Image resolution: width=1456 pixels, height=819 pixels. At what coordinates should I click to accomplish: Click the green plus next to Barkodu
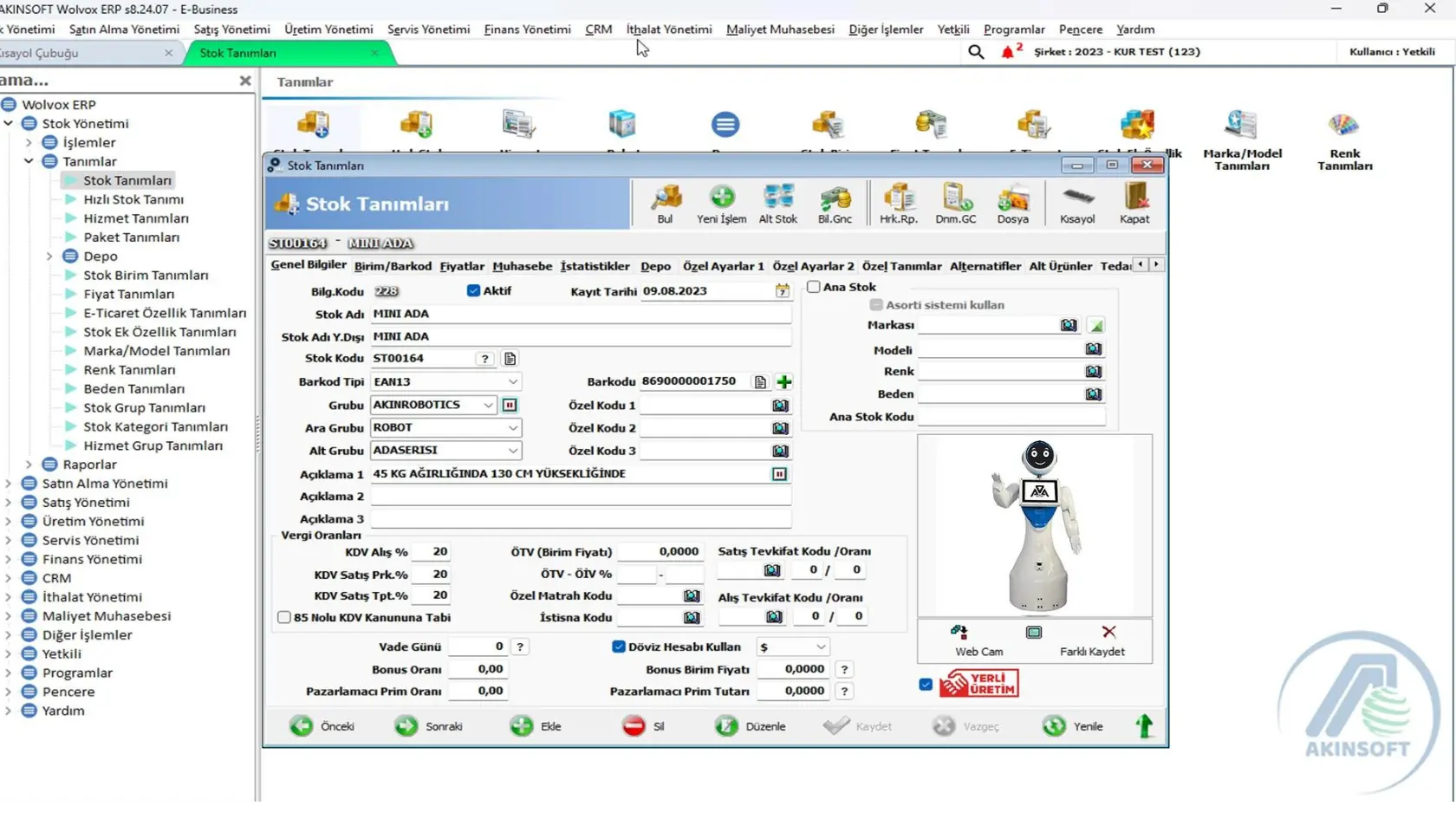coord(784,382)
